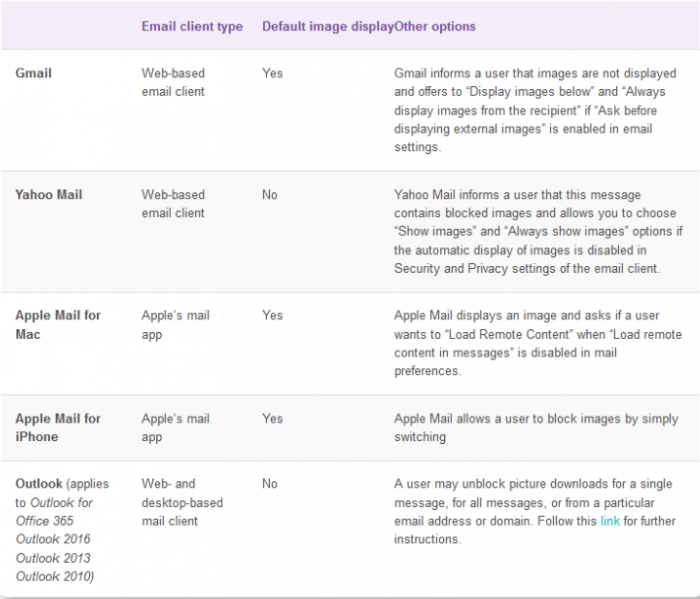Viewport: 700px width, 599px height.
Task: Click the 'Load Remote Content' description paragraph
Action: 538,343
